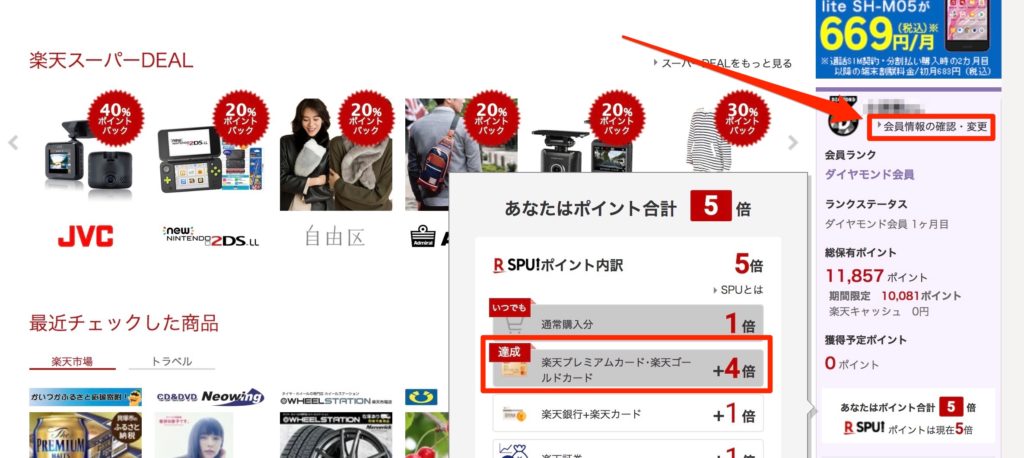Screen dimensions: 1024x458
Task: Click the 通常購入分 cart row
Action: click(628, 323)
